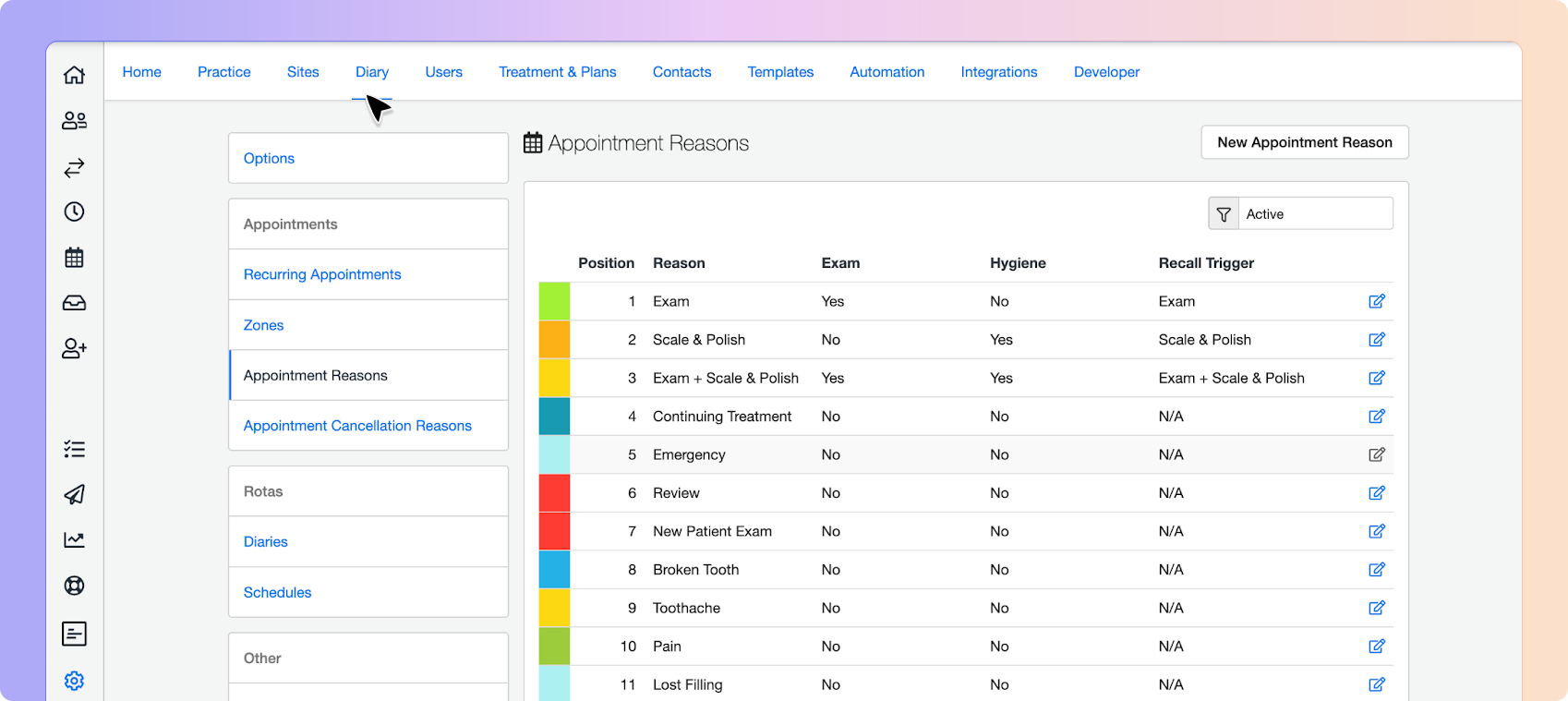Go to Recurring Appointments link
The image size is (1568, 701).
point(322,274)
